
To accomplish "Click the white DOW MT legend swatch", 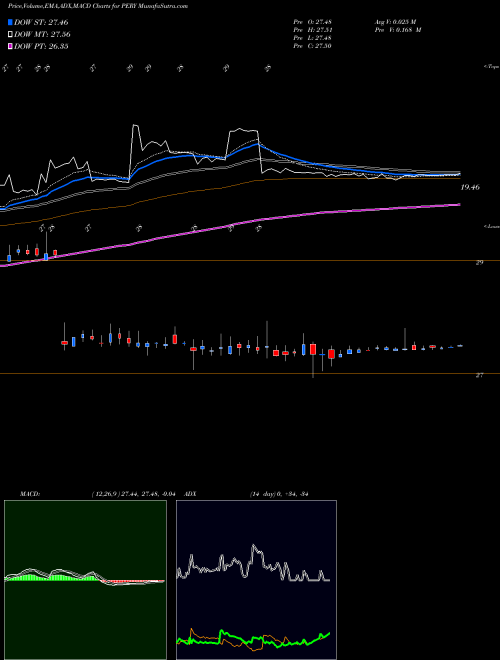I will pyautogui.click(x=11, y=35).
